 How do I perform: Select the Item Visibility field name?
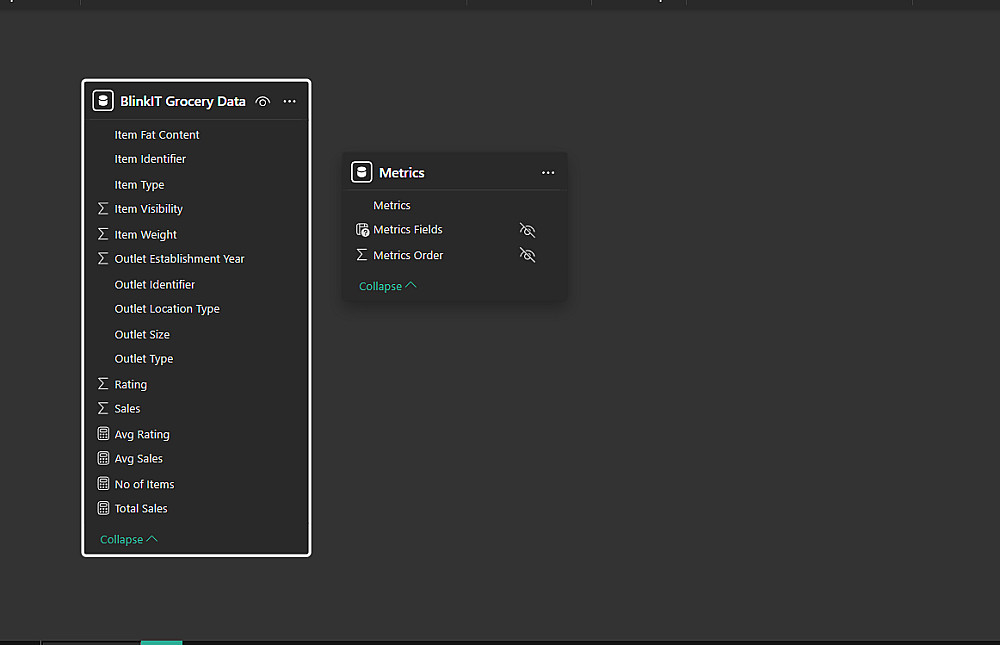point(149,209)
